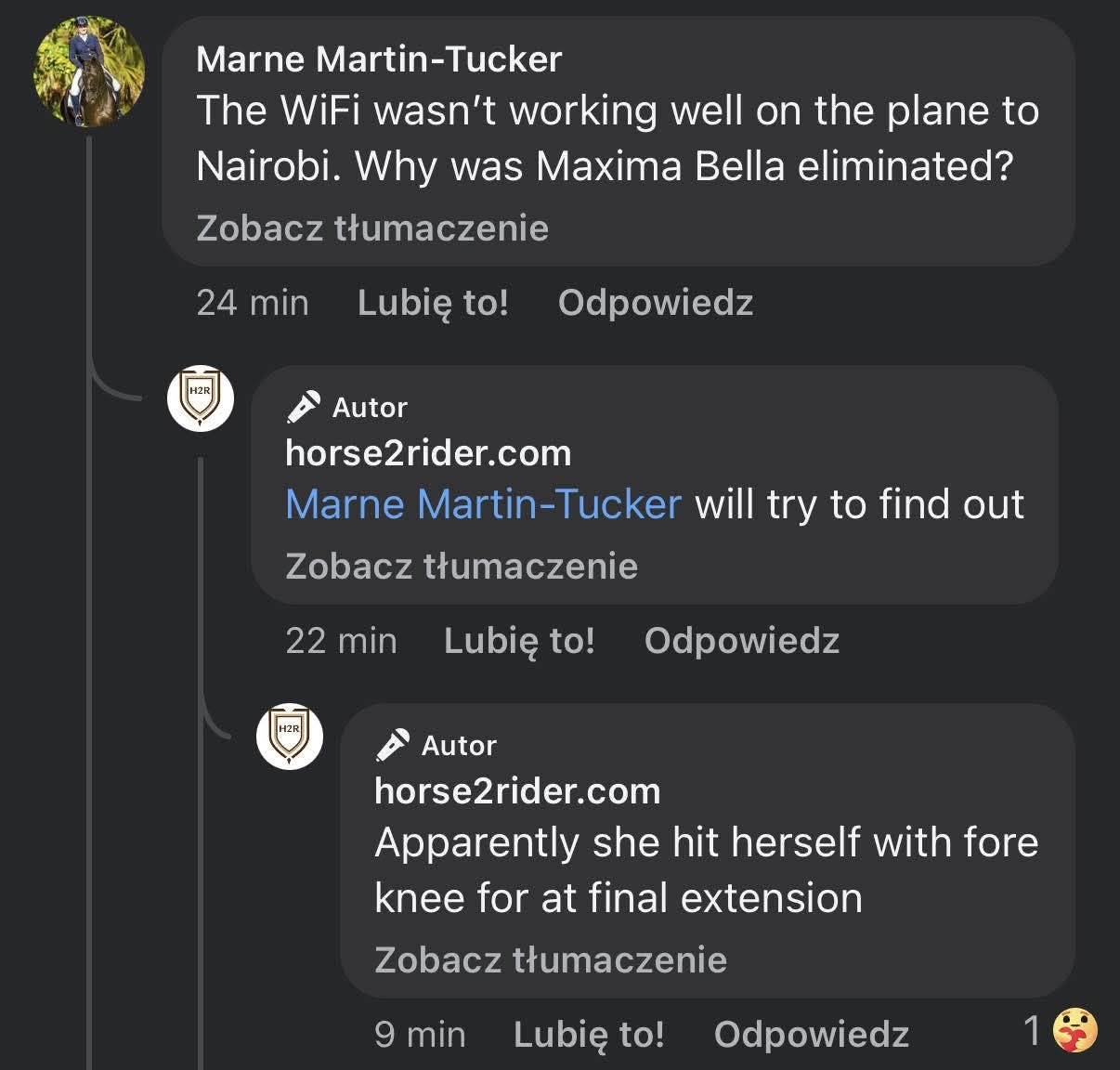Click the Marne Martin-Tucker commenter name
The width and height of the screenshot is (1120, 1070).
click(379, 59)
